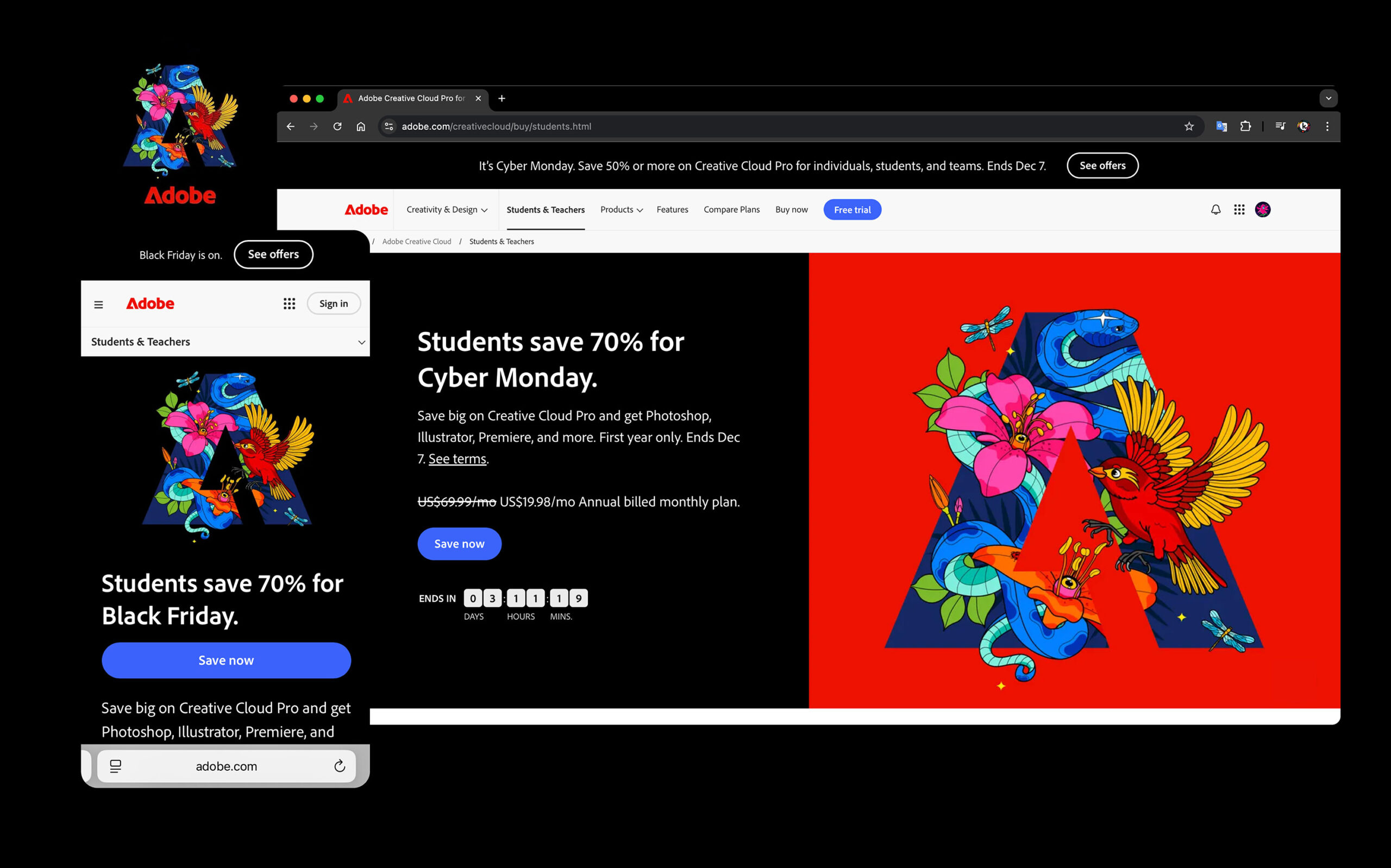Open the extensions puzzle icon

[1245, 127]
